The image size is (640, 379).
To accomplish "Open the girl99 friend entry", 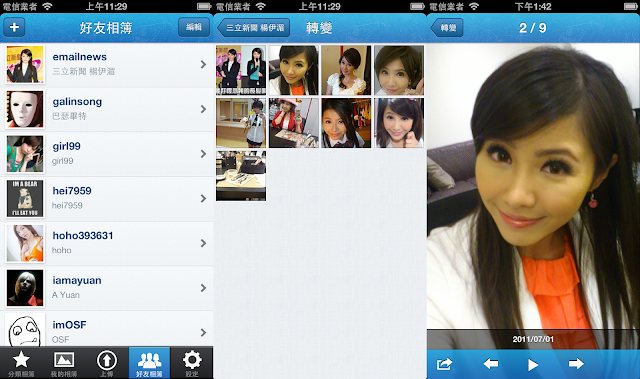I will coord(107,154).
